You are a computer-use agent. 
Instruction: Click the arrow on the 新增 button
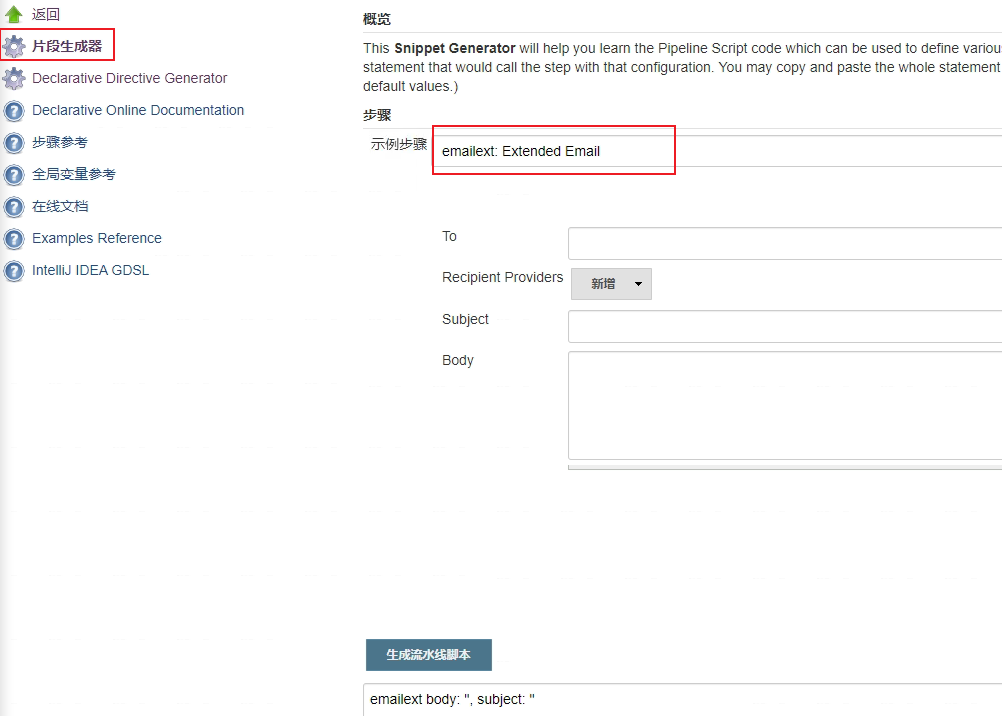click(x=638, y=284)
